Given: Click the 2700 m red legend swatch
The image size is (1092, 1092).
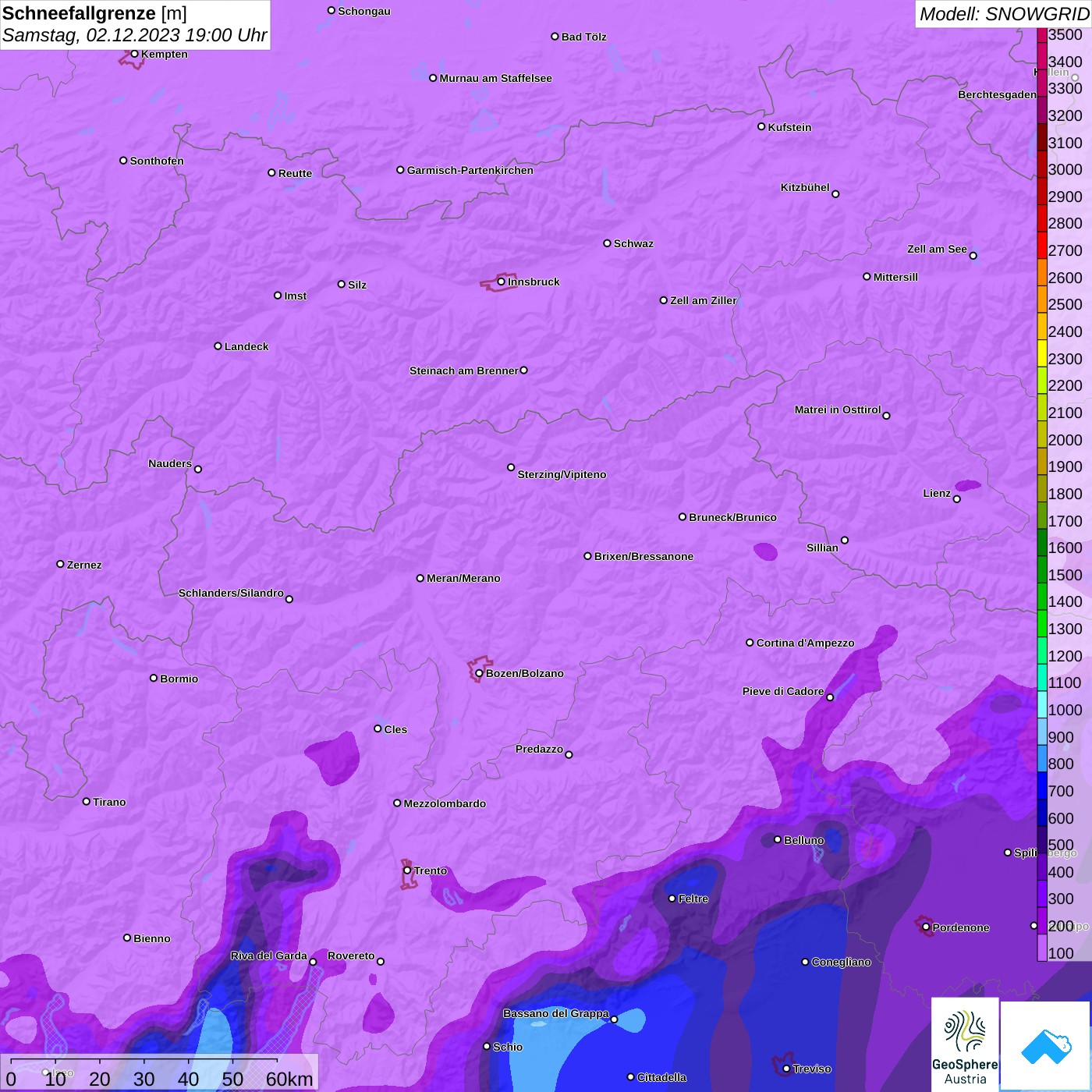Looking at the screenshot, I should pos(1042,245).
